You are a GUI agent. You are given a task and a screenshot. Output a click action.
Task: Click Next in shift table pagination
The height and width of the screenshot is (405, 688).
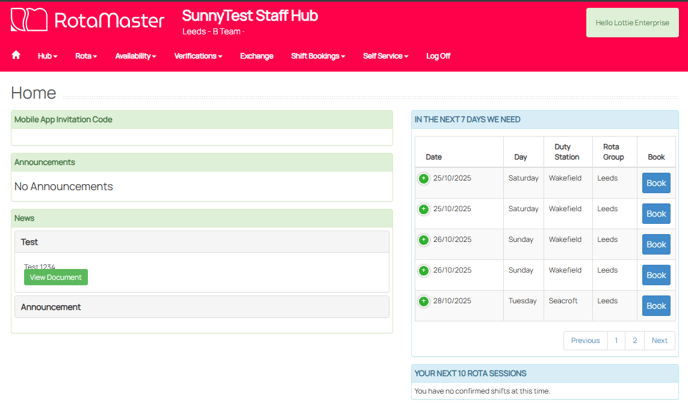pyautogui.click(x=659, y=340)
